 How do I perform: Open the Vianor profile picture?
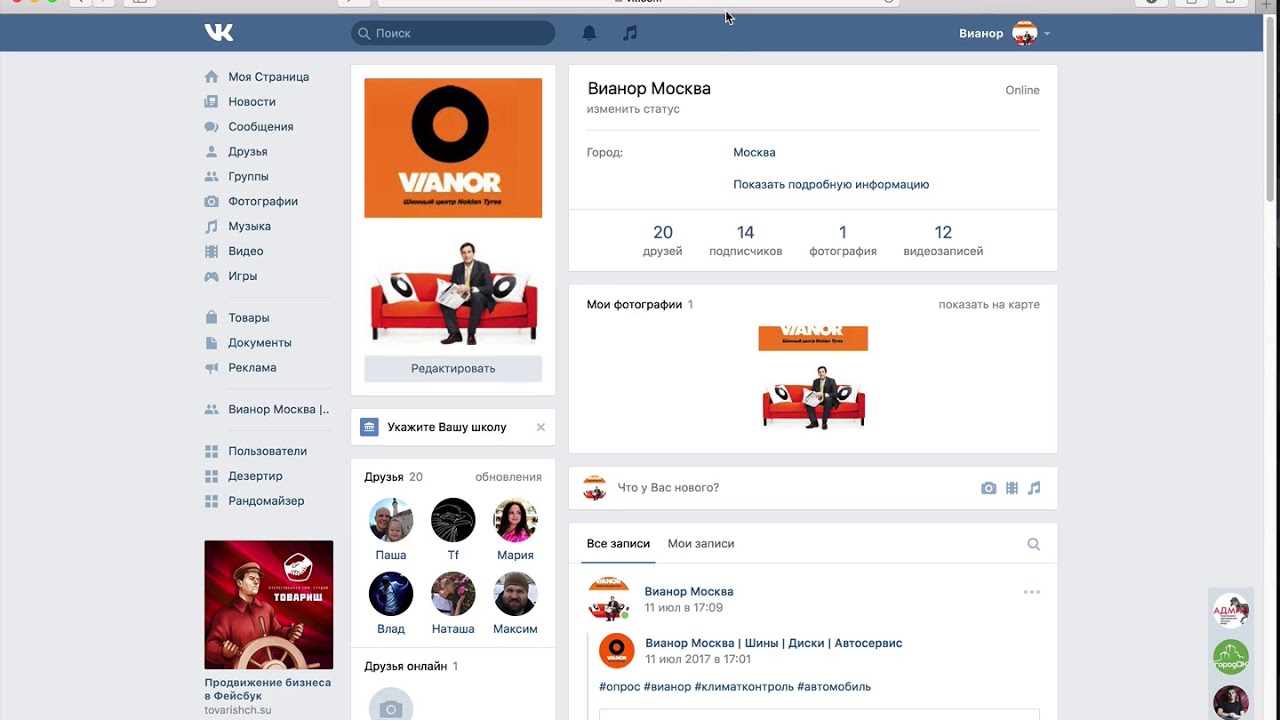(x=453, y=212)
